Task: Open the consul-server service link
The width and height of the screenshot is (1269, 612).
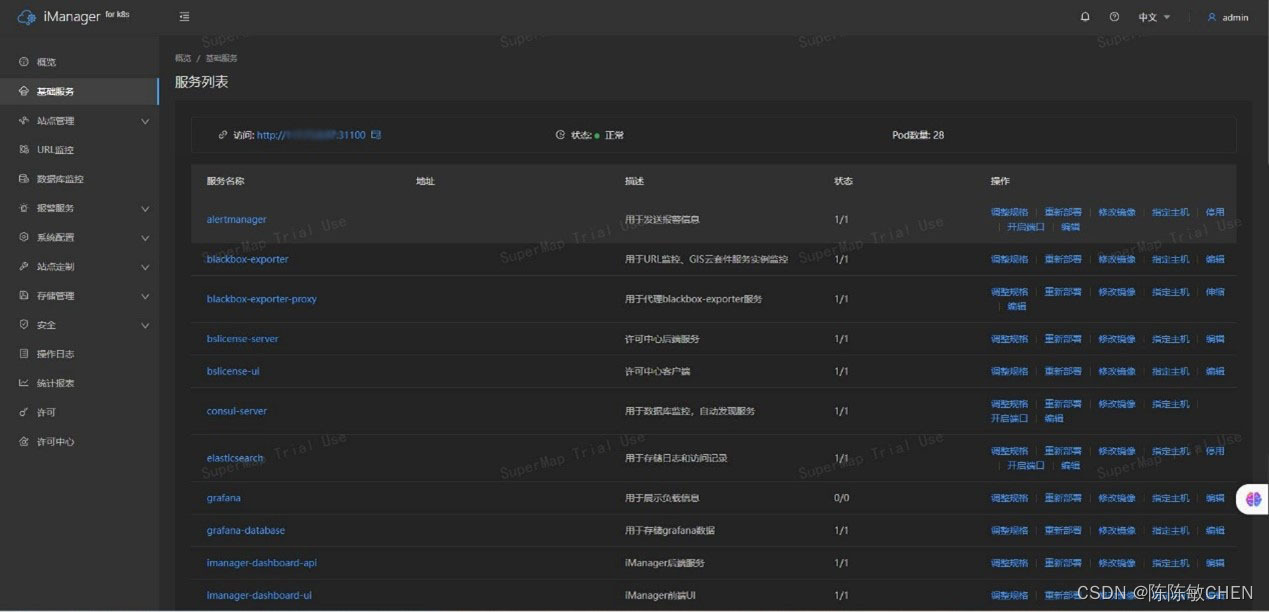Action: 237,411
